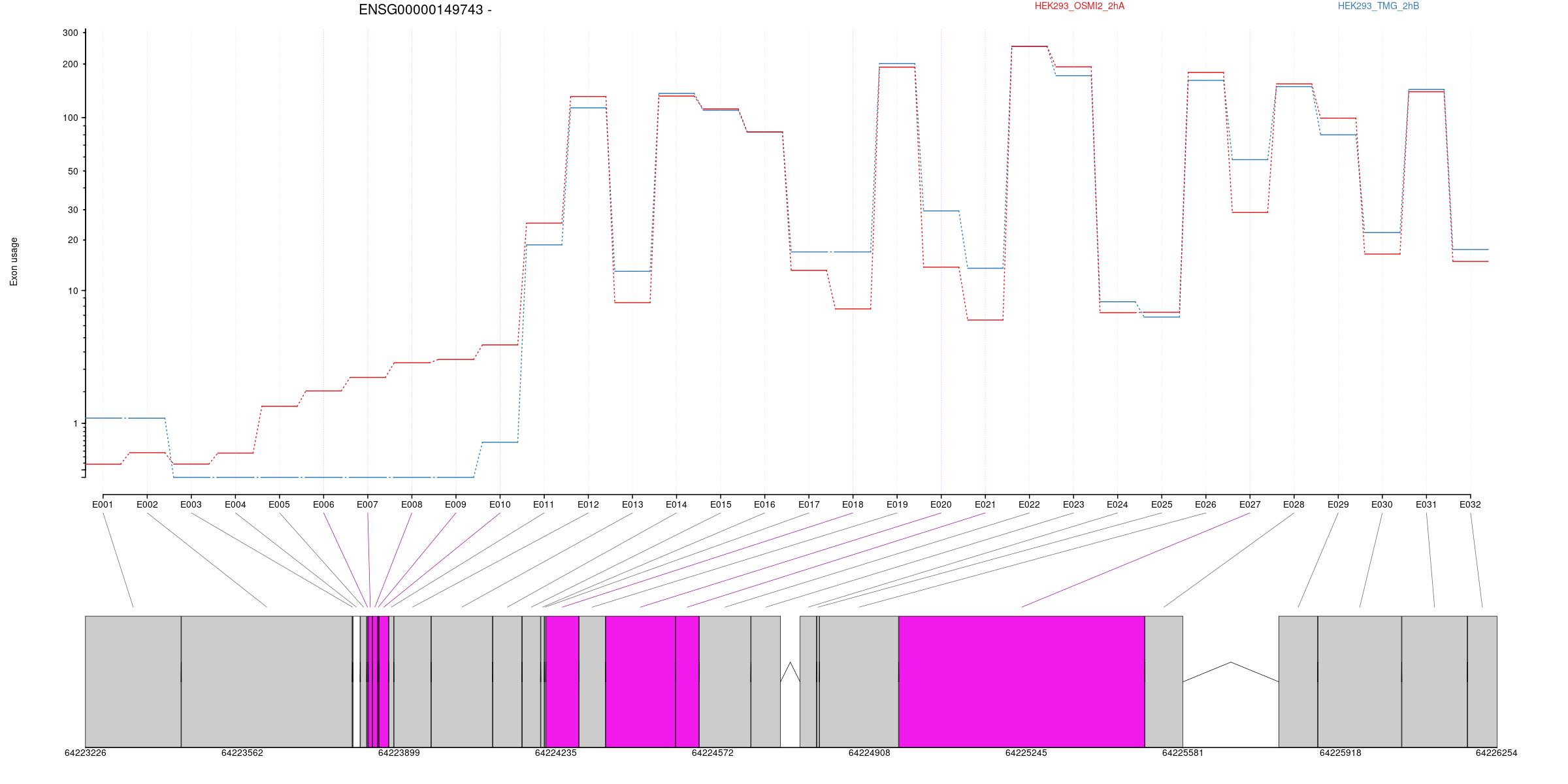The height and width of the screenshot is (784, 1568).
Task: Click exon label E009
Action: tap(455, 504)
